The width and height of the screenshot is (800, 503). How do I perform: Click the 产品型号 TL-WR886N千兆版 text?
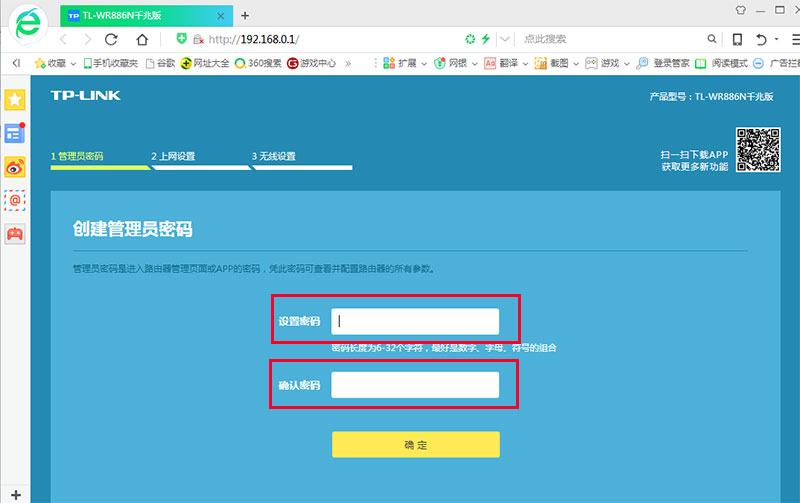tap(711, 96)
